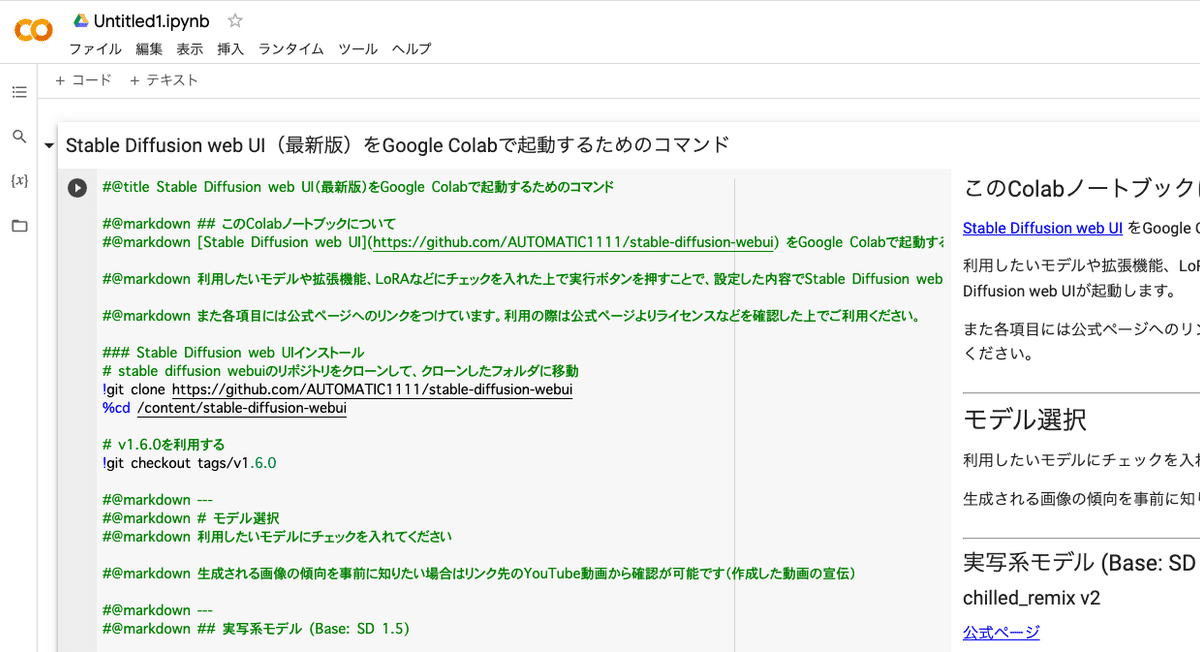Run the cell with the play button
Viewport: 1200px width, 652px height.
(x=77, y=187)
